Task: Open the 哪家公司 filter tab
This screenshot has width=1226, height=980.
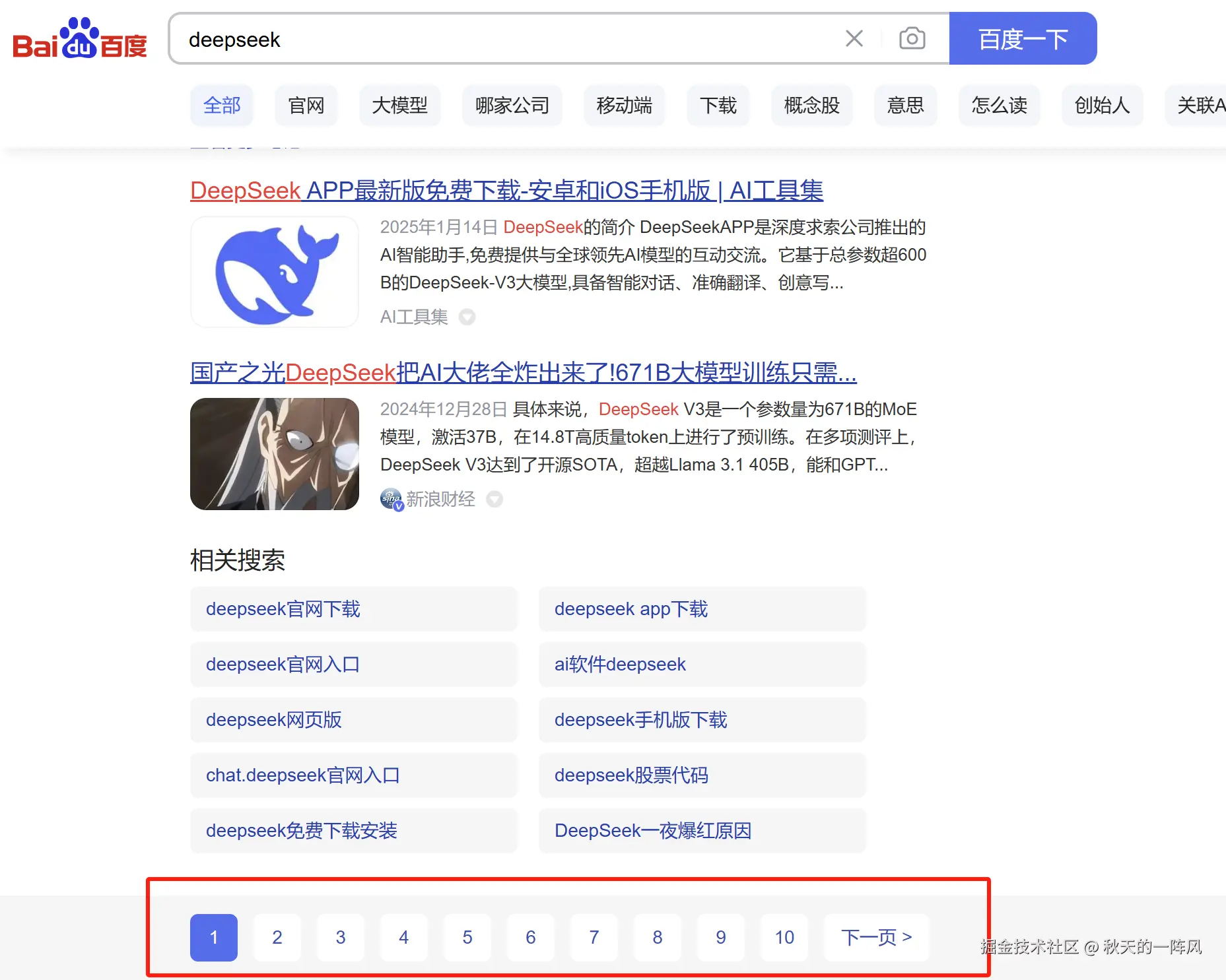Action: pos(512,105)
